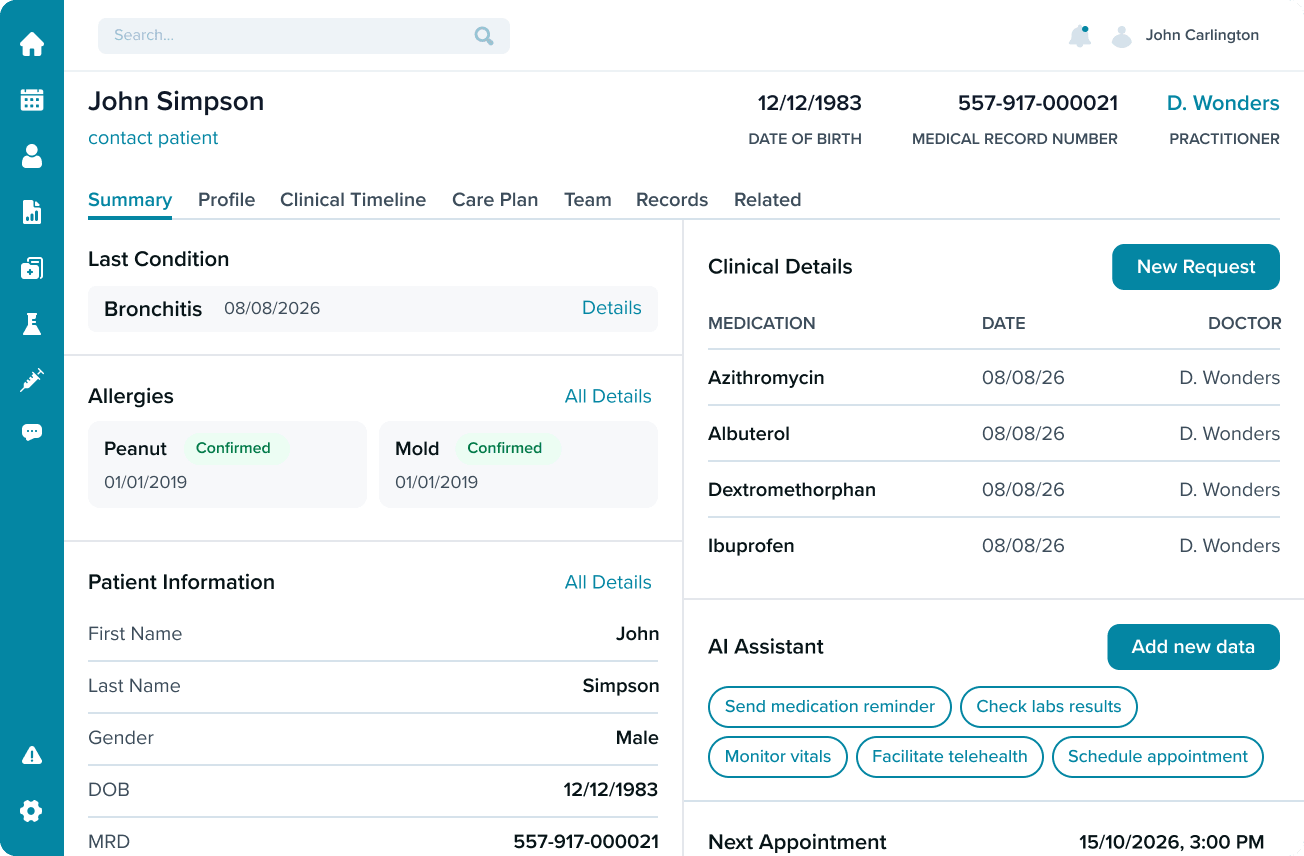Select Monitor vitals chip
Screen dimensions: 1304x856
pyautogui.click(x=778, y=756)
